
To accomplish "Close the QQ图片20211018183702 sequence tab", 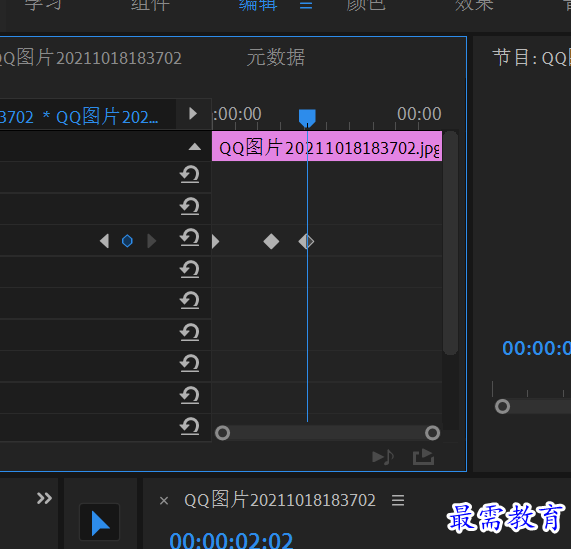I will pyautogui.click(x=164, y=501).
